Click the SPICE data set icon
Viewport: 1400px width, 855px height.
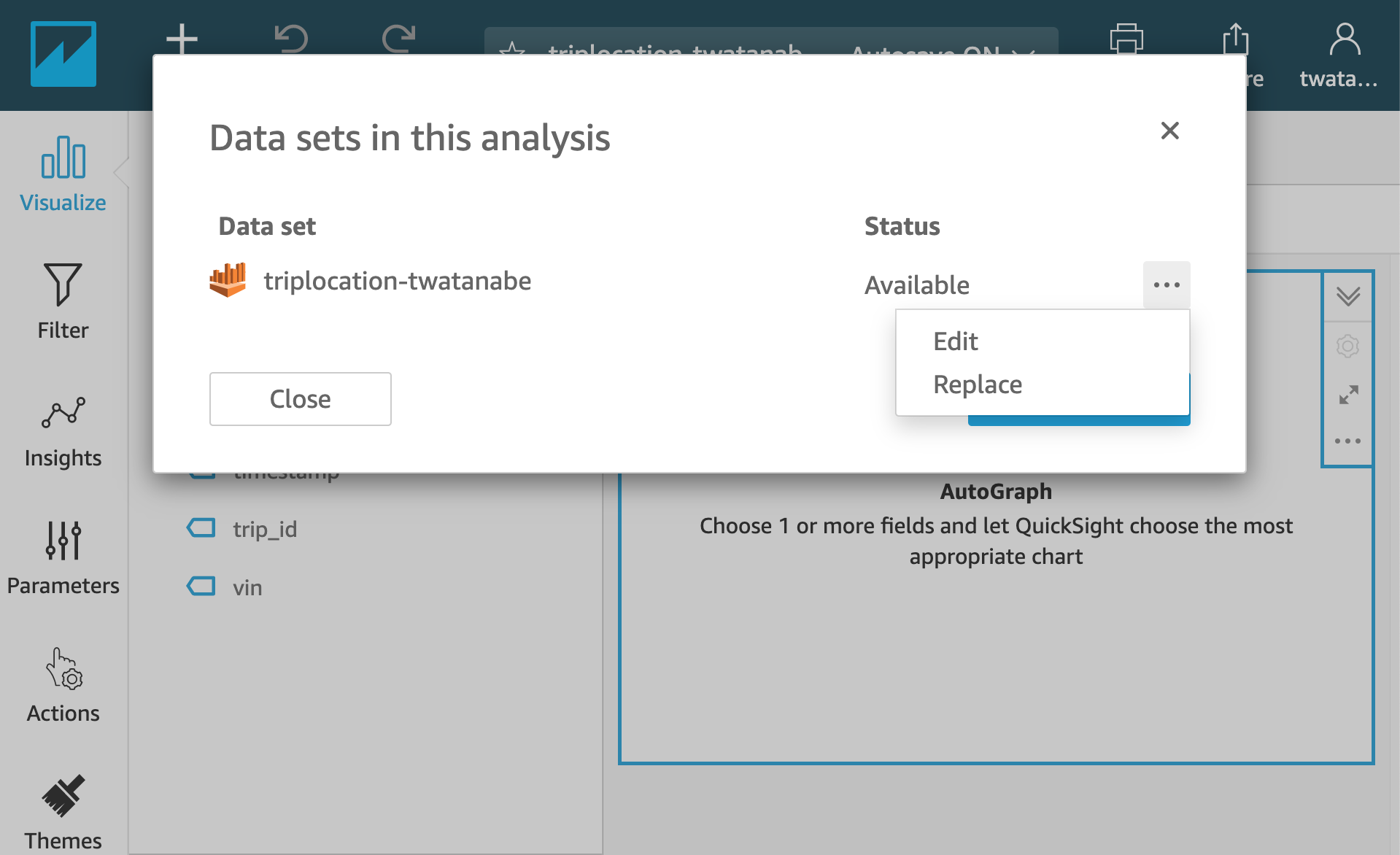pos(228,280)
